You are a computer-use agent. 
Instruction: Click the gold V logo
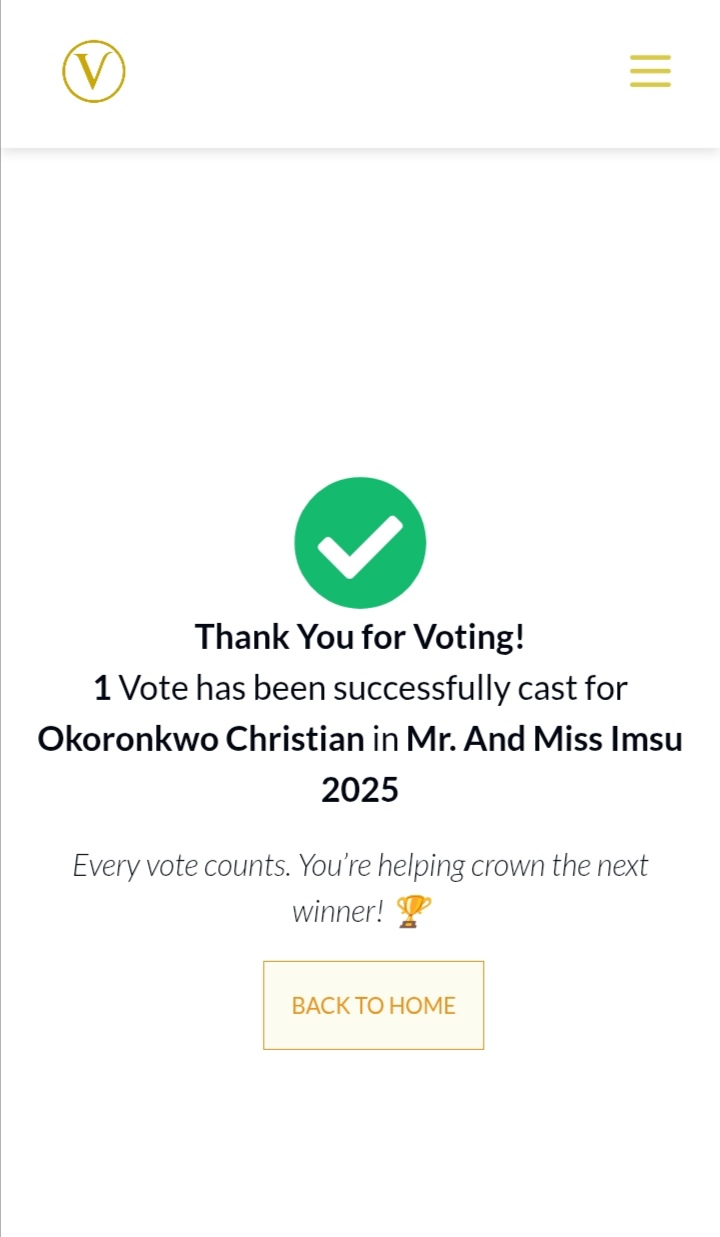94,72
